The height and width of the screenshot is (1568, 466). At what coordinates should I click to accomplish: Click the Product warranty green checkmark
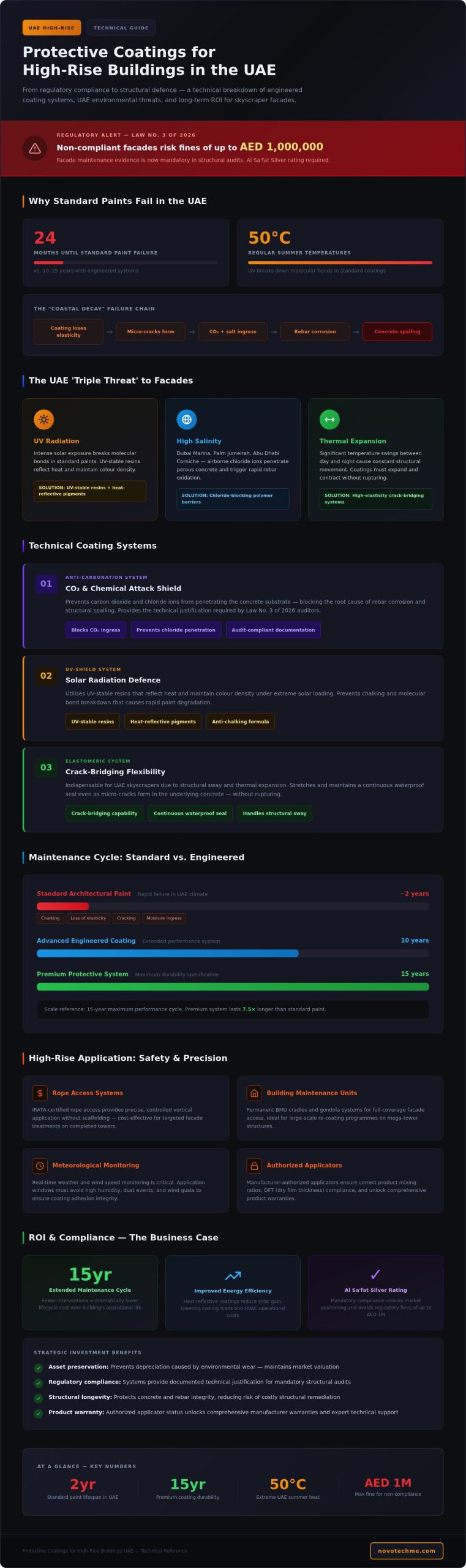pyautogui.click(x=39, y=1413)
